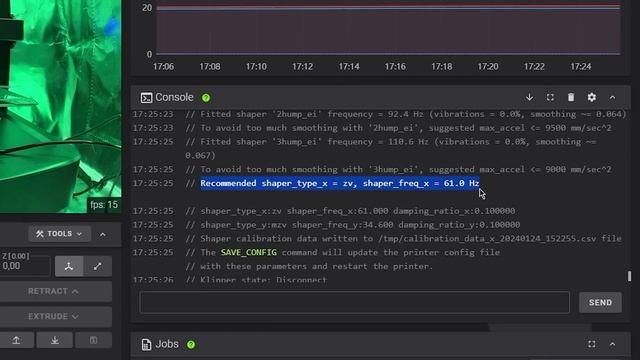Viewport: 640px width, 360px height.
Task: Click the console scrollbar thumb
Action: (x=629, y=276)
